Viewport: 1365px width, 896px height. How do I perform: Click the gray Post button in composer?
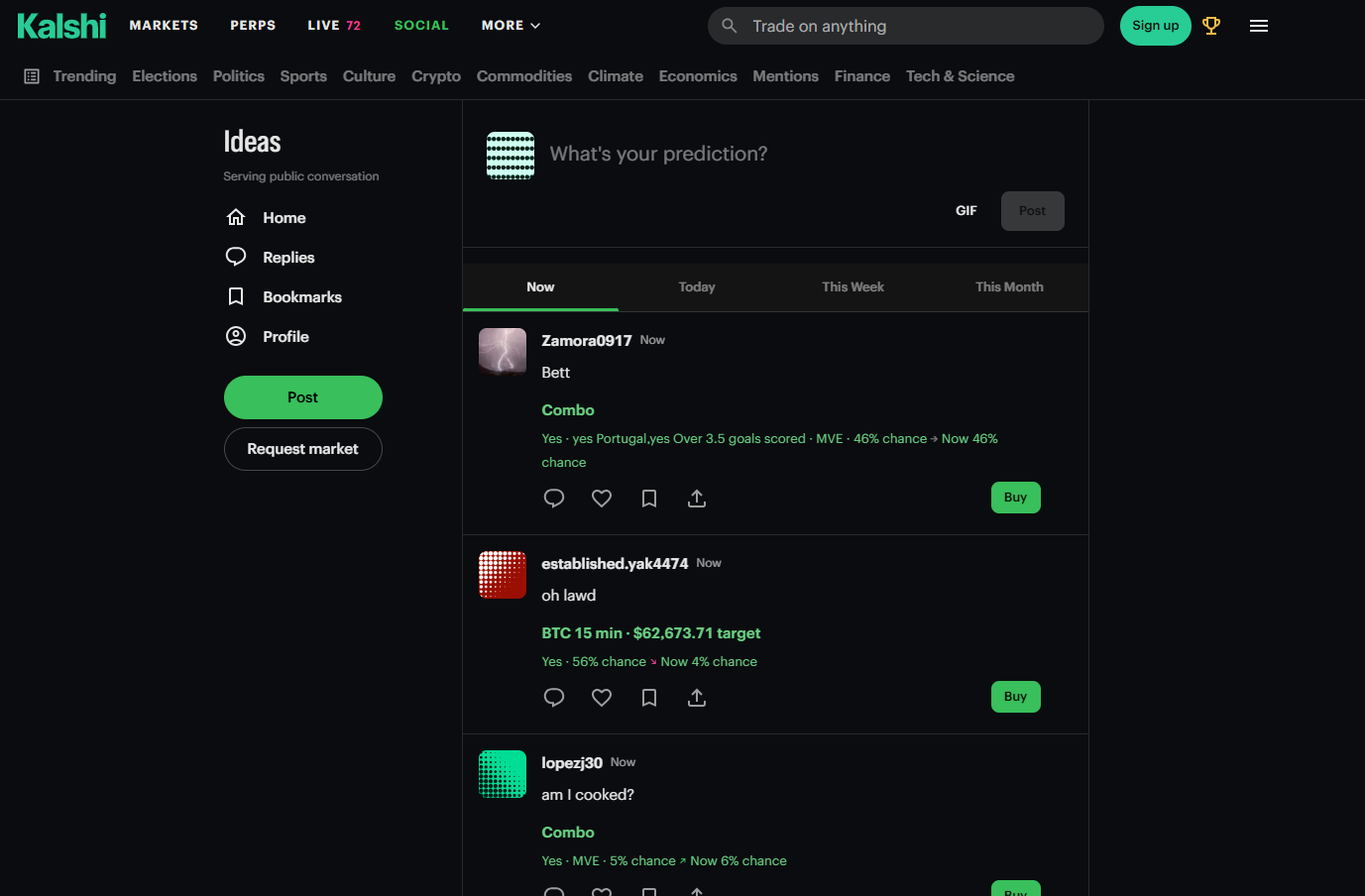click(1033, 211)
